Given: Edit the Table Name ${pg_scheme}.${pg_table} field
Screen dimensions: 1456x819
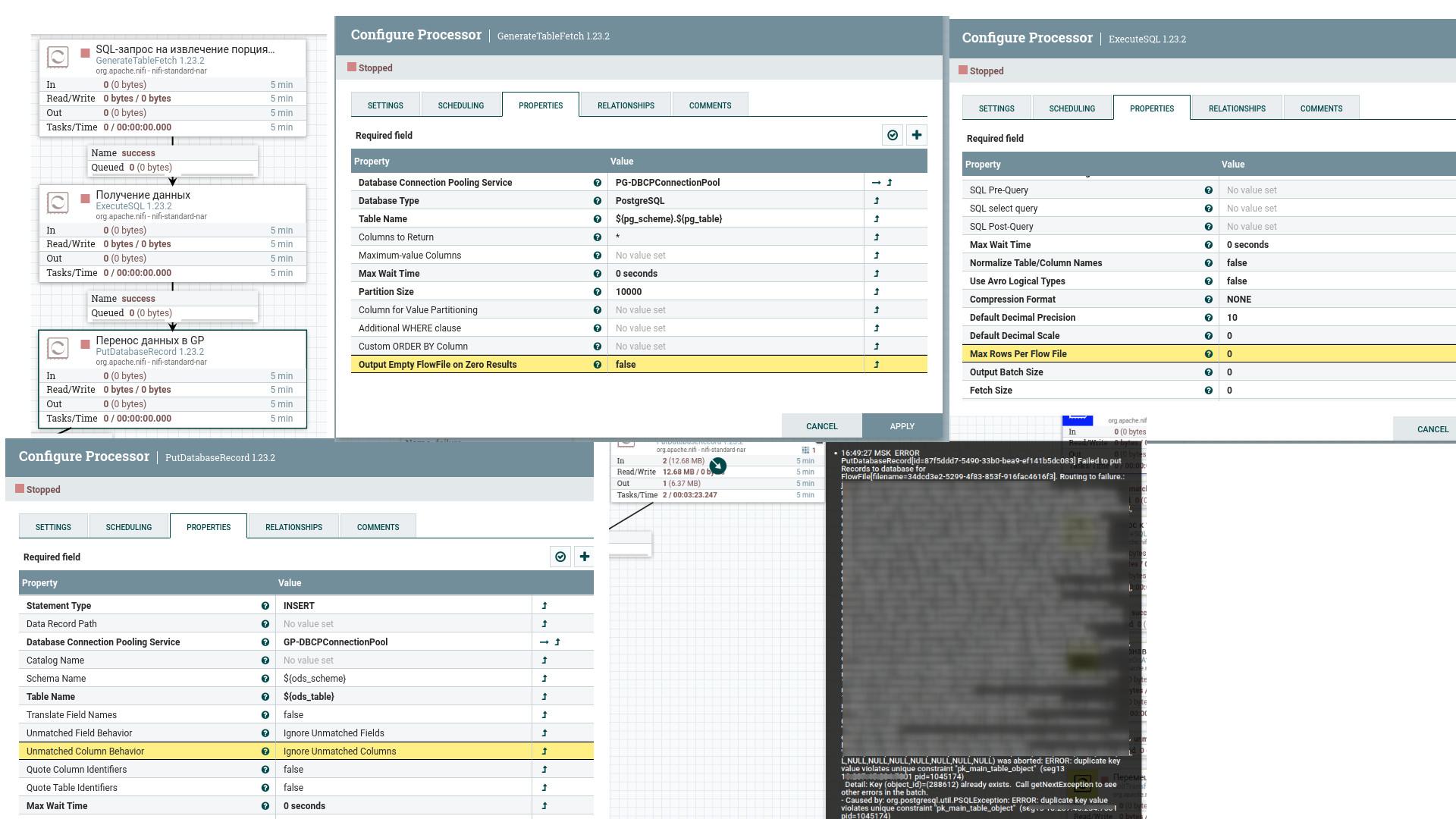Looking at the screenshot, I should click(736, 219).
